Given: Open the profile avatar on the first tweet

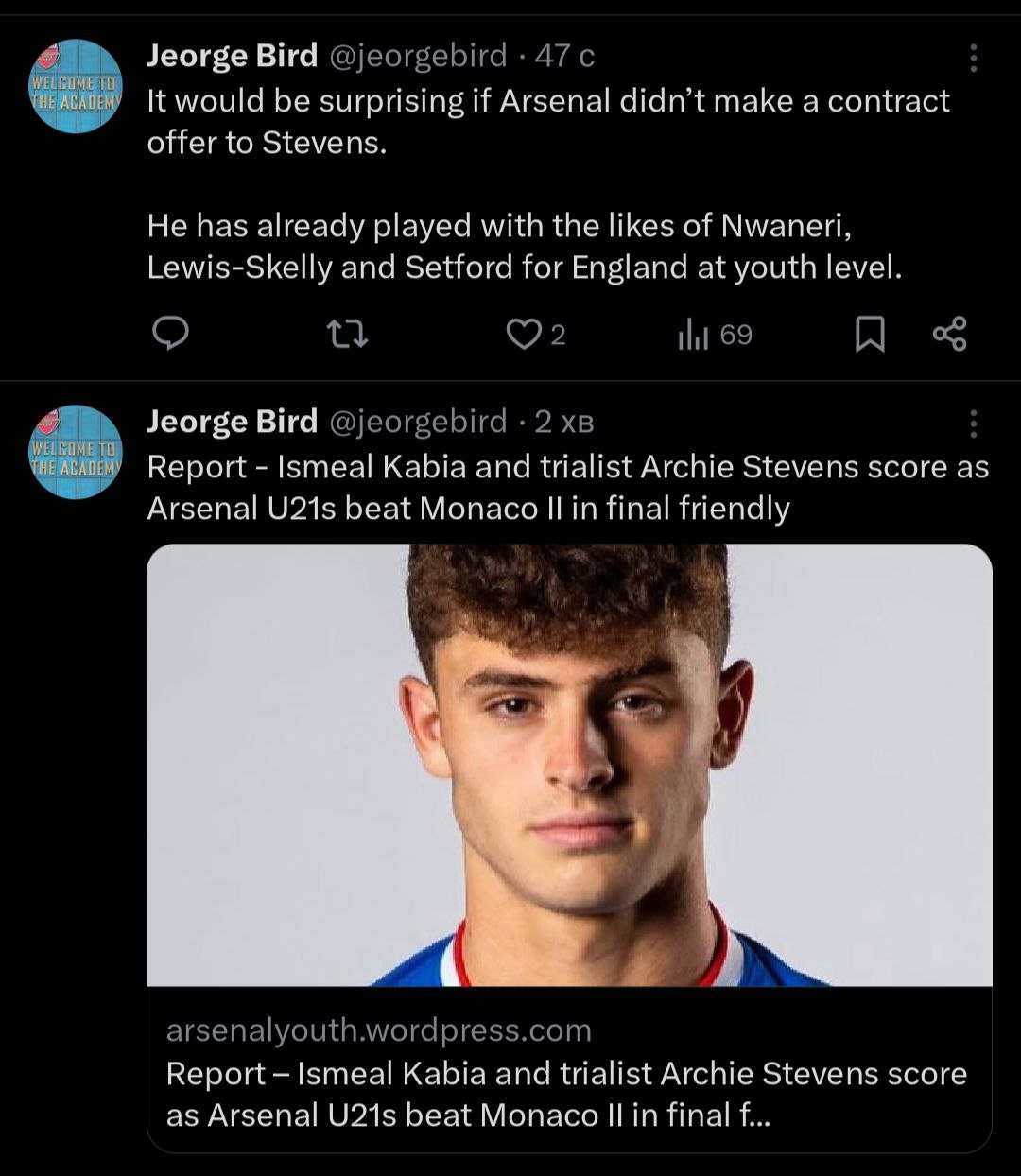Looking at the screenshot, I should point(76,86).
